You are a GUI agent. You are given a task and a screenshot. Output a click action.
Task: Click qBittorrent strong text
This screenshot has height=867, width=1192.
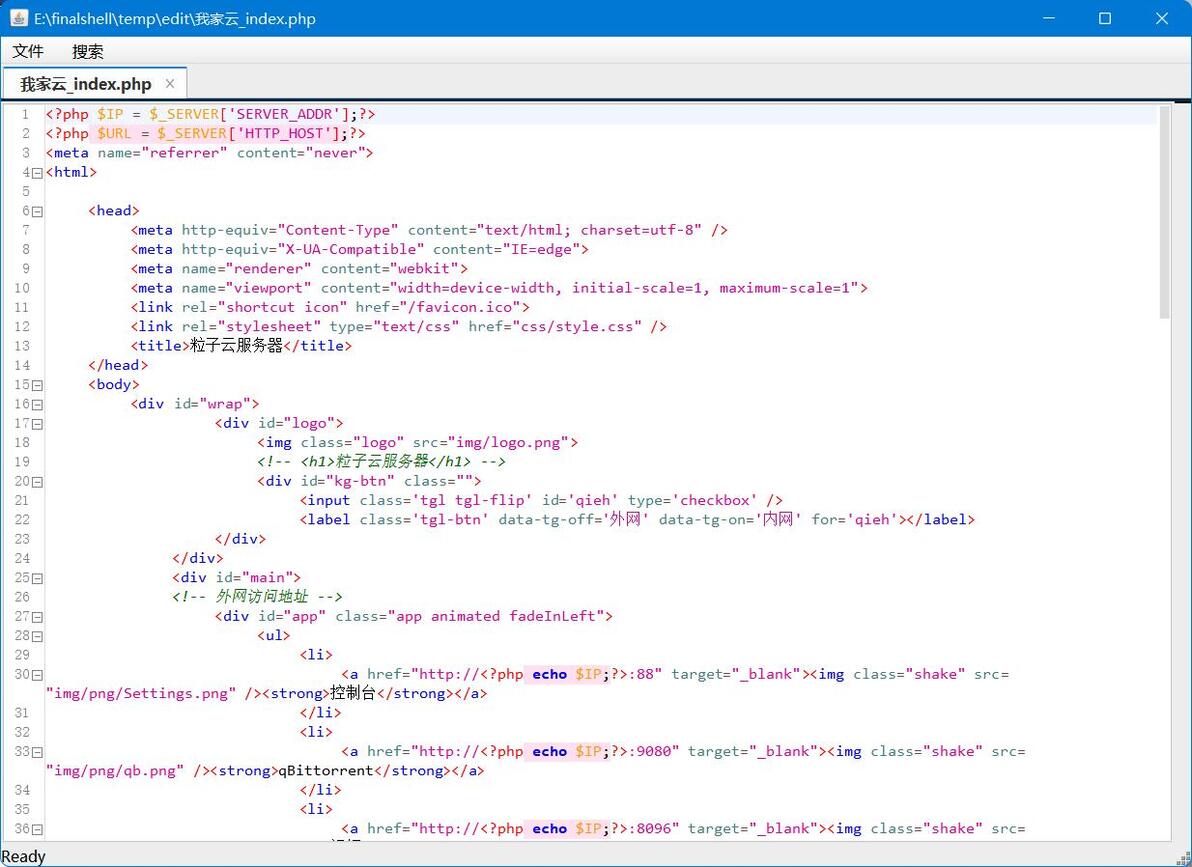[326, 770]
